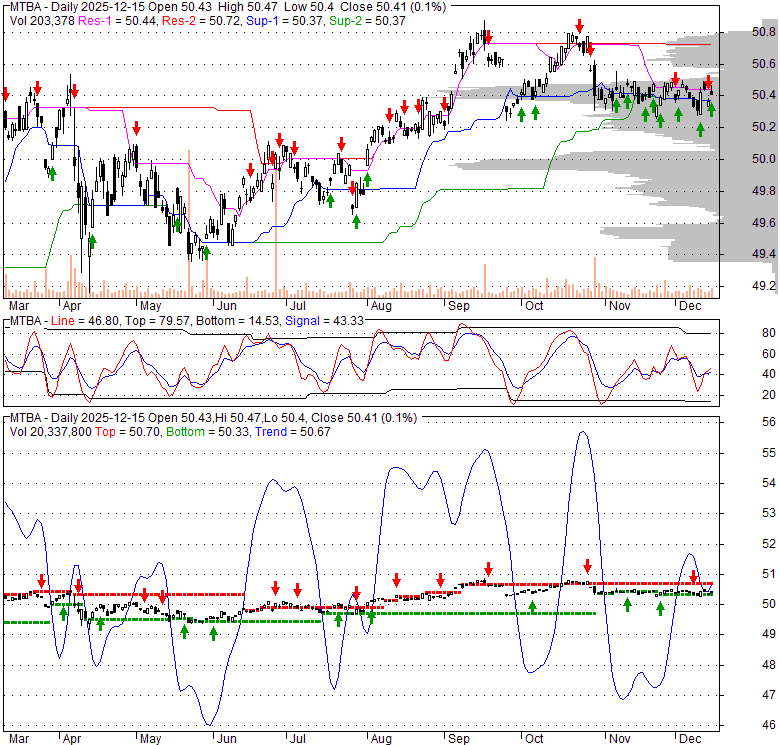
Task: Click the 49.4 price axis label
Action: 764,254
